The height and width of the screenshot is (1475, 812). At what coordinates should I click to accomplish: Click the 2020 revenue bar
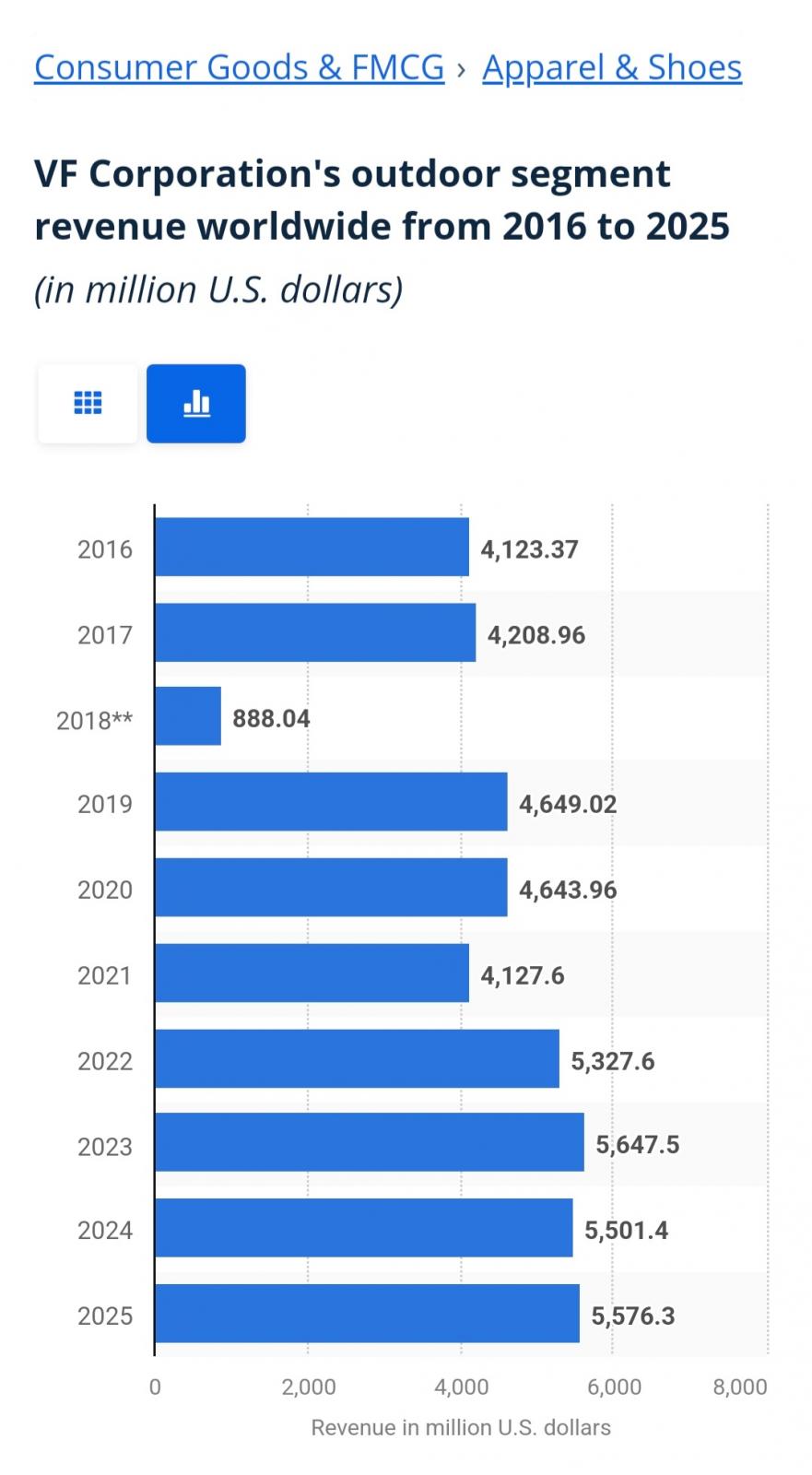[x=332, y=888]
